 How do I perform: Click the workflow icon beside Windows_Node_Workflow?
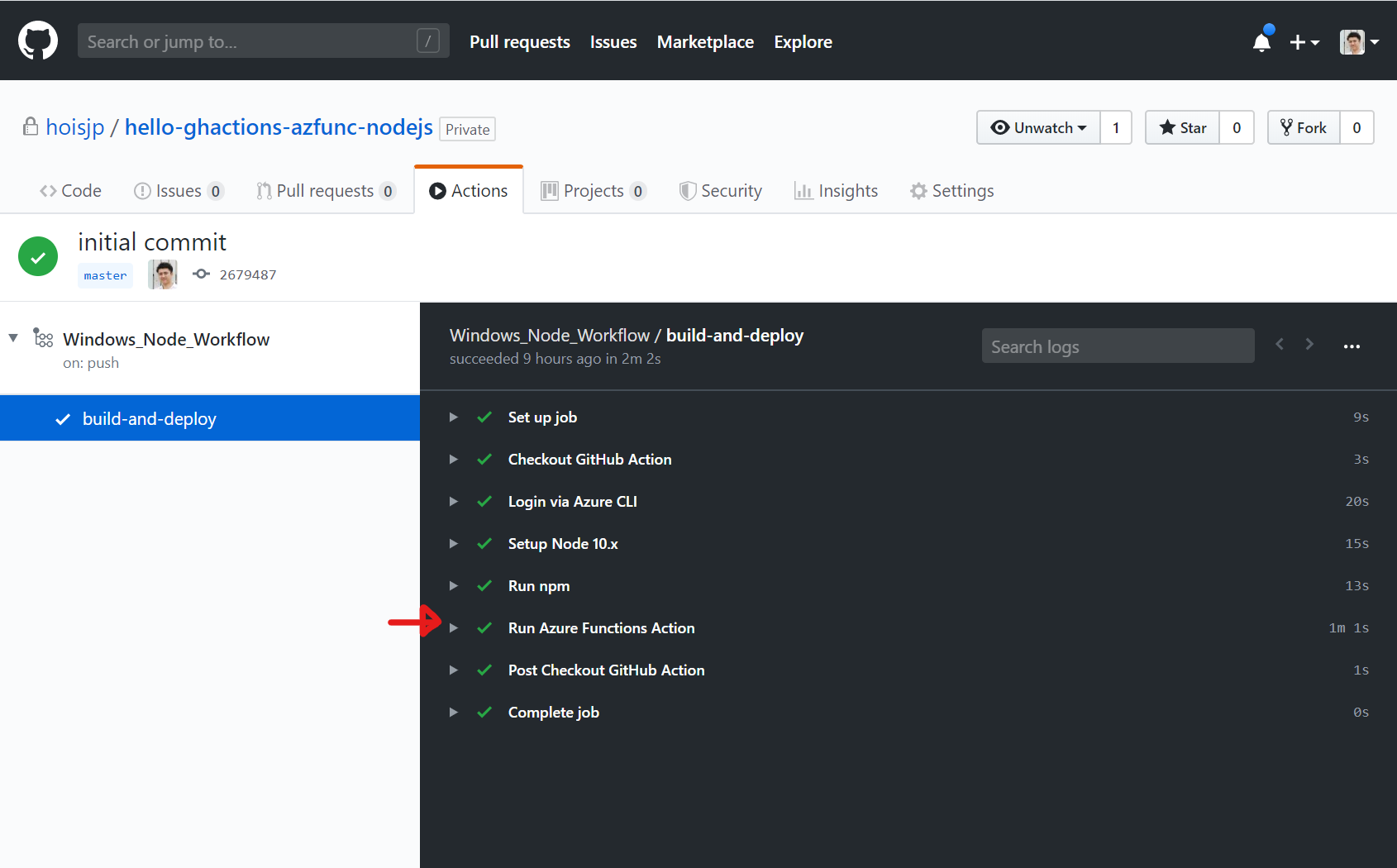[x=43, y=338]
